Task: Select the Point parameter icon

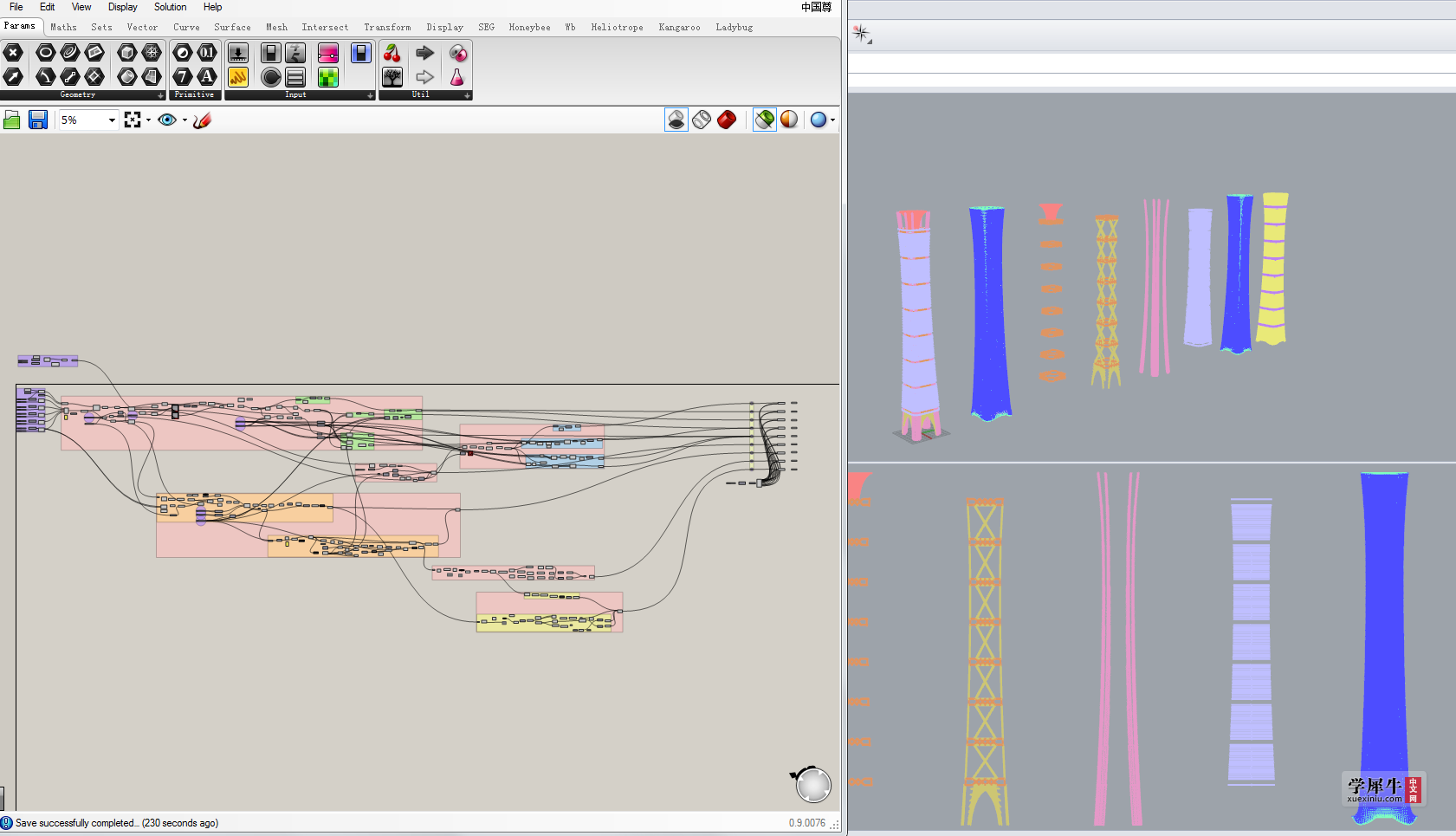Action: (x=13, y=53)
